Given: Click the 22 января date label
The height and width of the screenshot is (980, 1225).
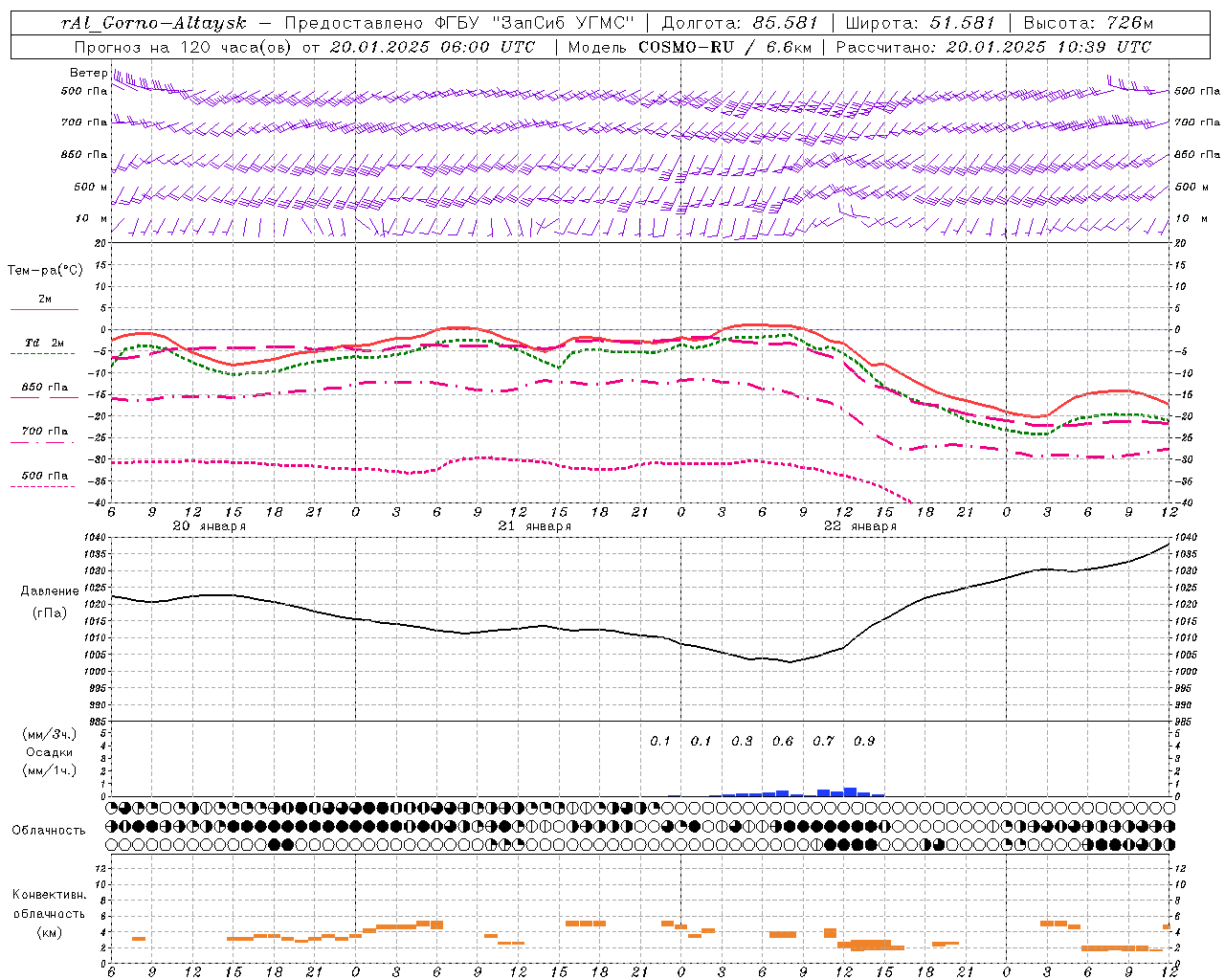Looking at the screenshot, I should (859, 526).
